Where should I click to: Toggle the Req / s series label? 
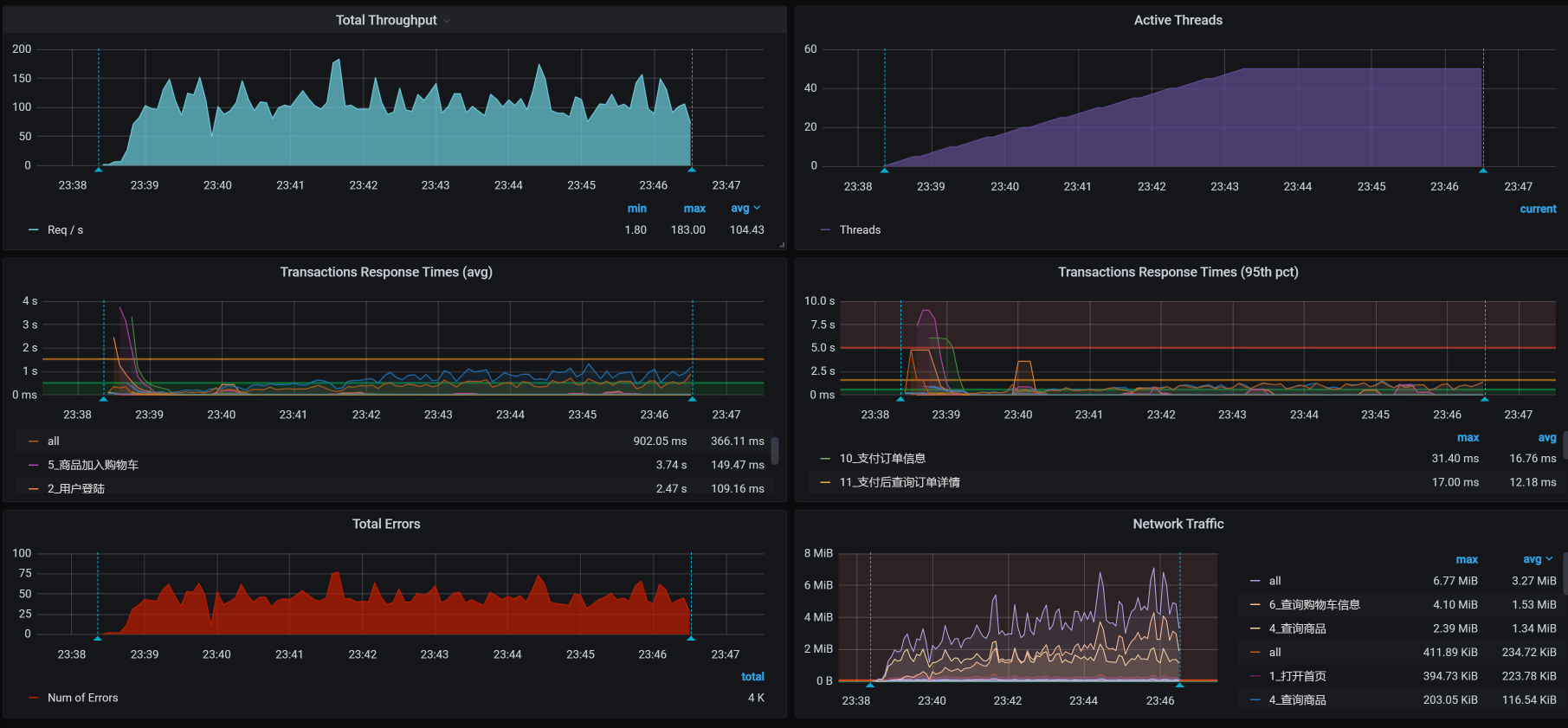66,230
